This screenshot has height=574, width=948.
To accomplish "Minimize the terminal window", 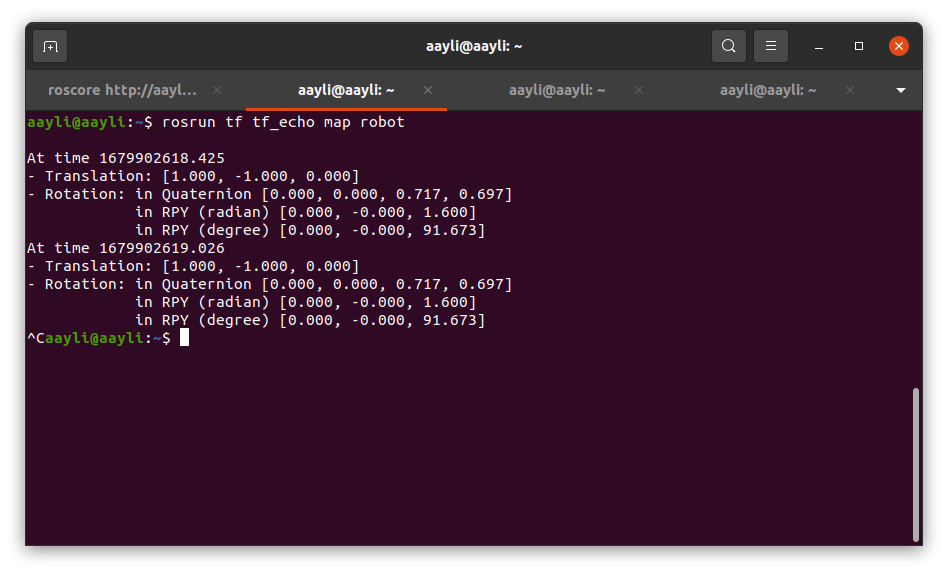I will coord(819,46).
